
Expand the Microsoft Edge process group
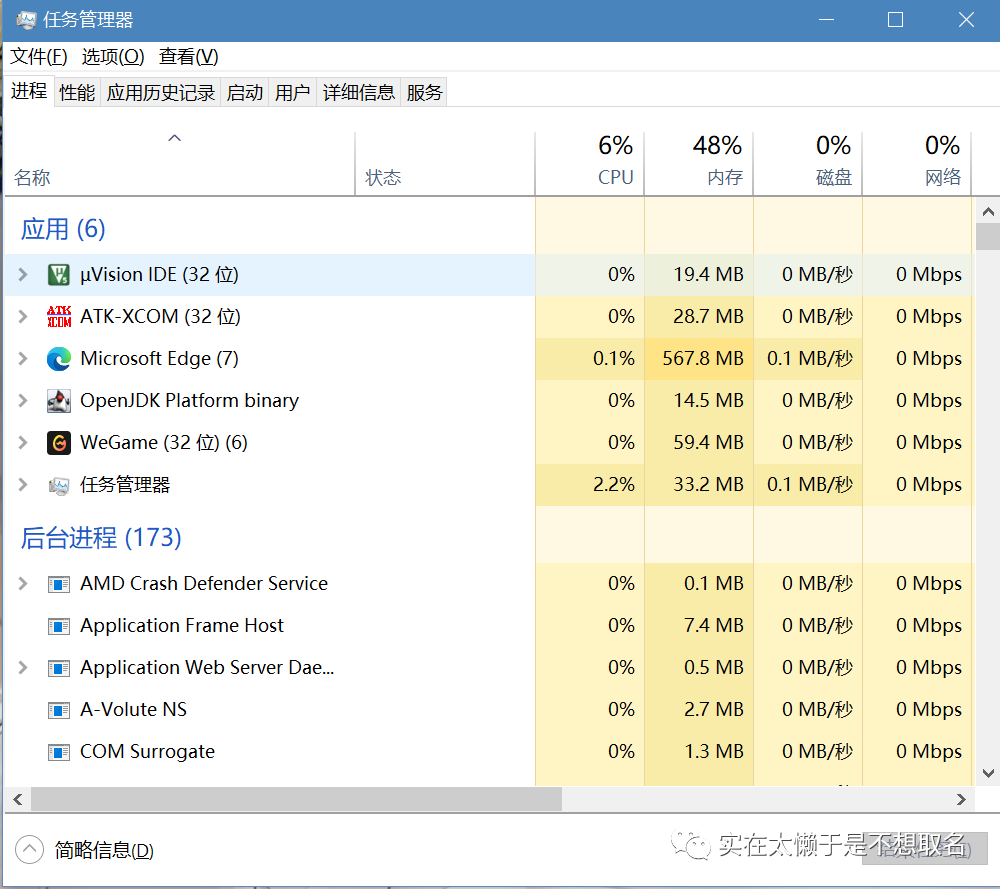pos(23,359)
